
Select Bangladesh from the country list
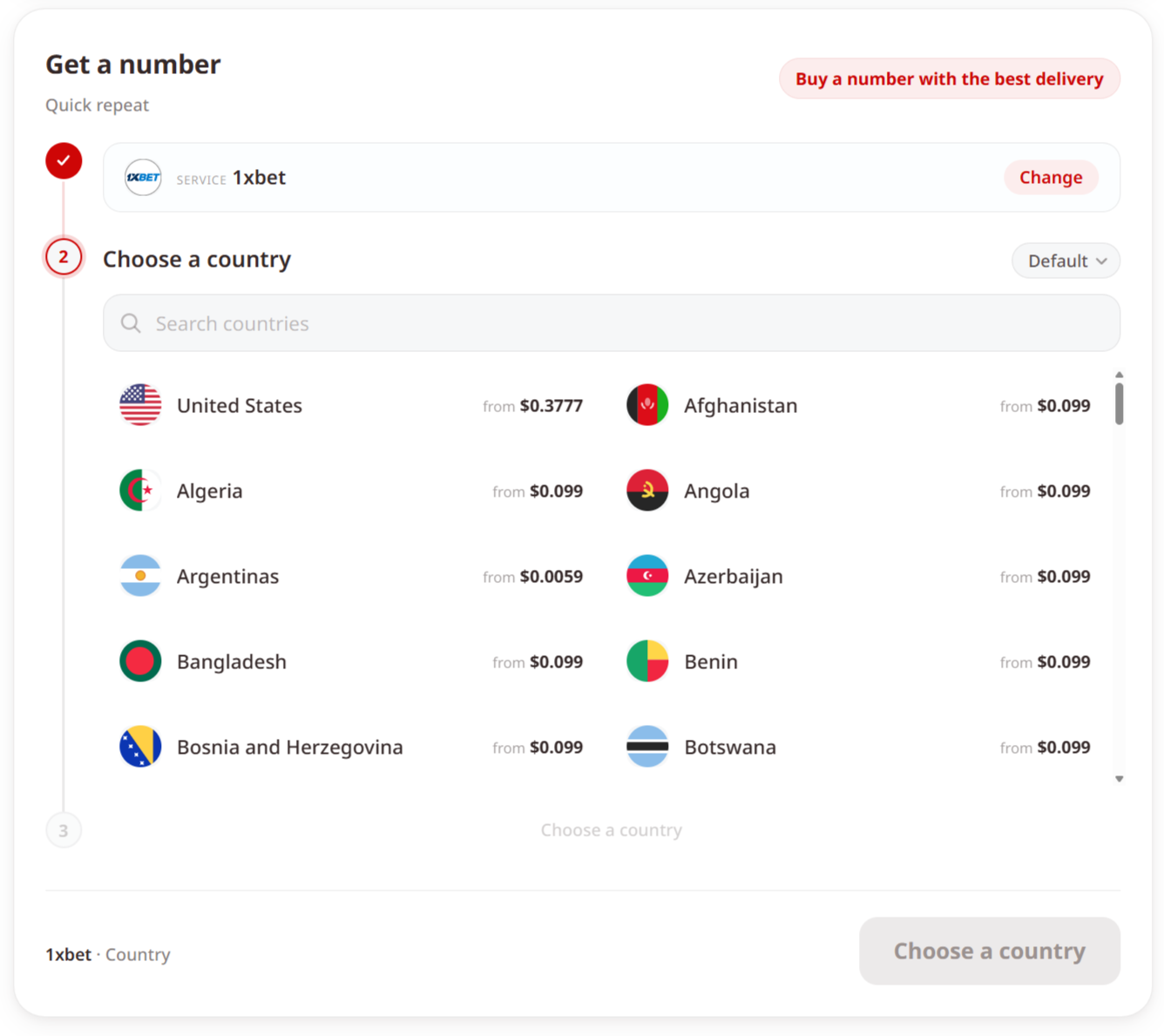click(351, 661)
